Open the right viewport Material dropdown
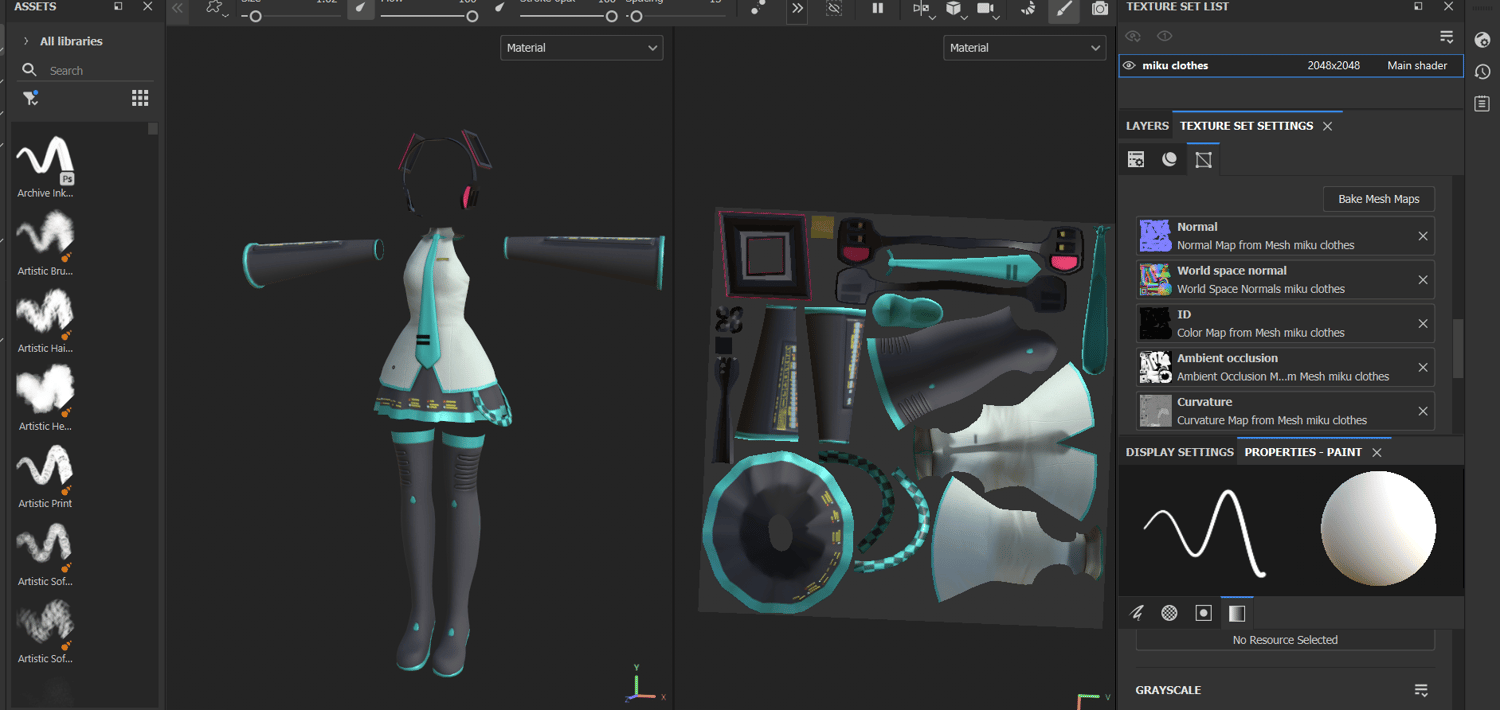Viewport: 1500px width, 710px height. pyautogui.click(x=1024, y=48)
